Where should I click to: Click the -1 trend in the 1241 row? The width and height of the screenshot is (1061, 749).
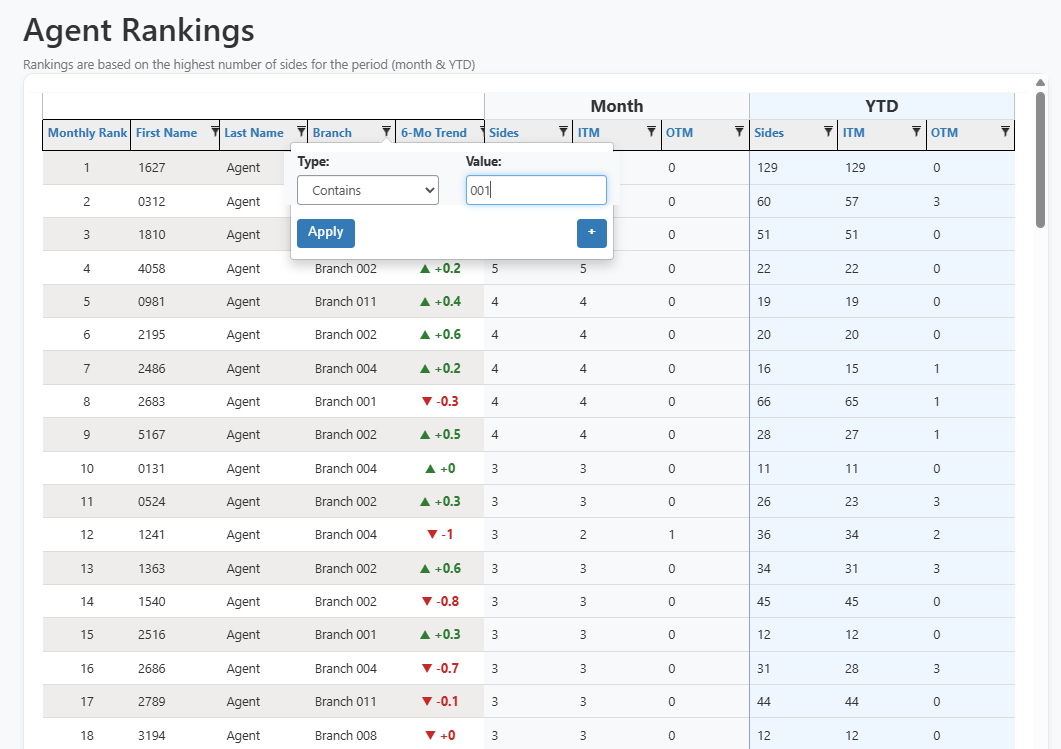(x=441, y=535)
